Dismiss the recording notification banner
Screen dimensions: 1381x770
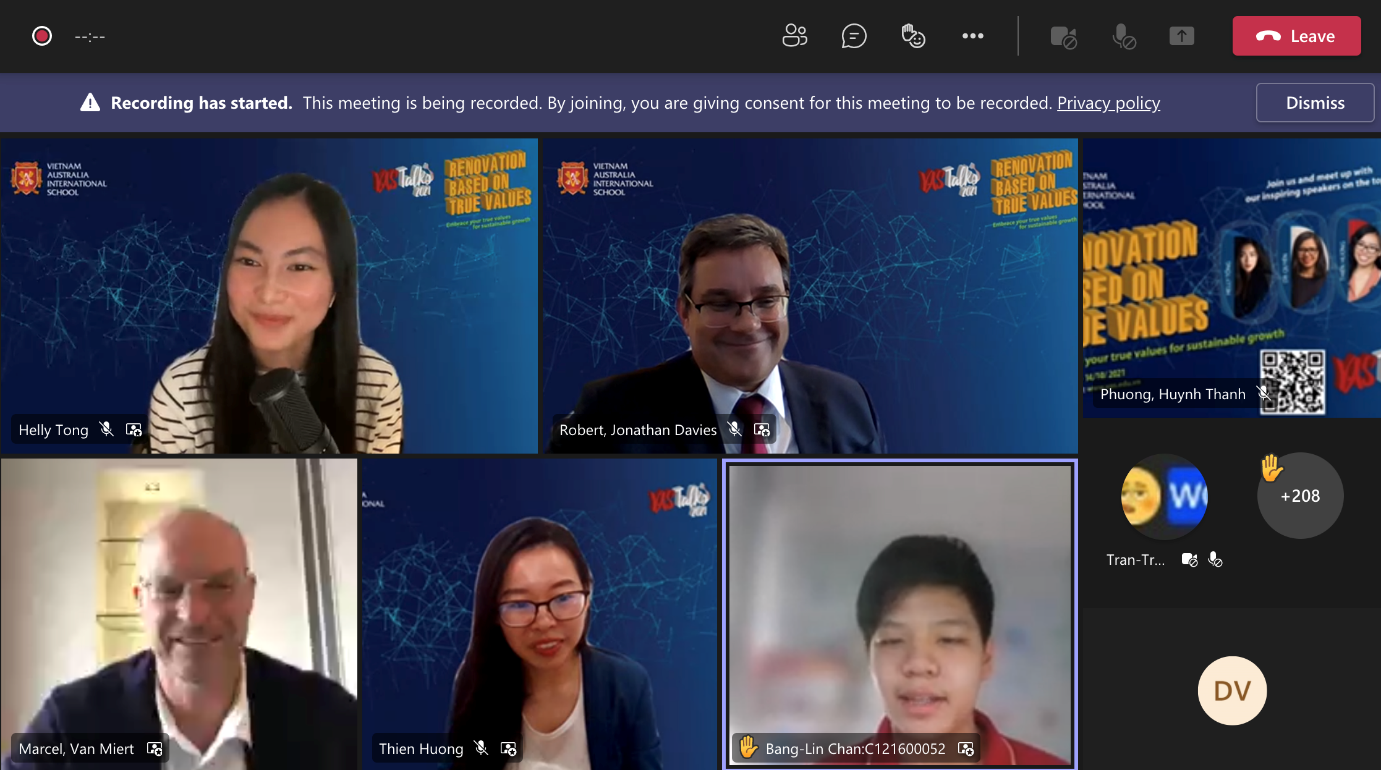pos(1314,103)
